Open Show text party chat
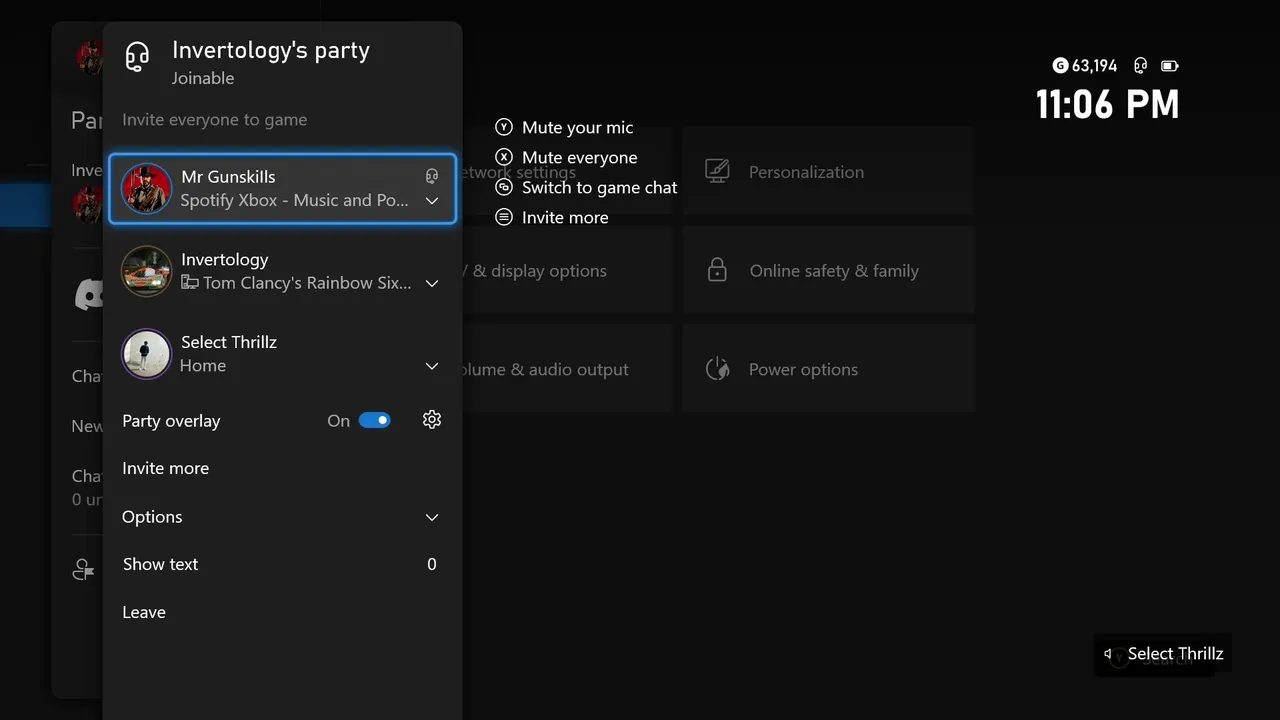This screenshot has width=1280, height=720. point(161,564)
